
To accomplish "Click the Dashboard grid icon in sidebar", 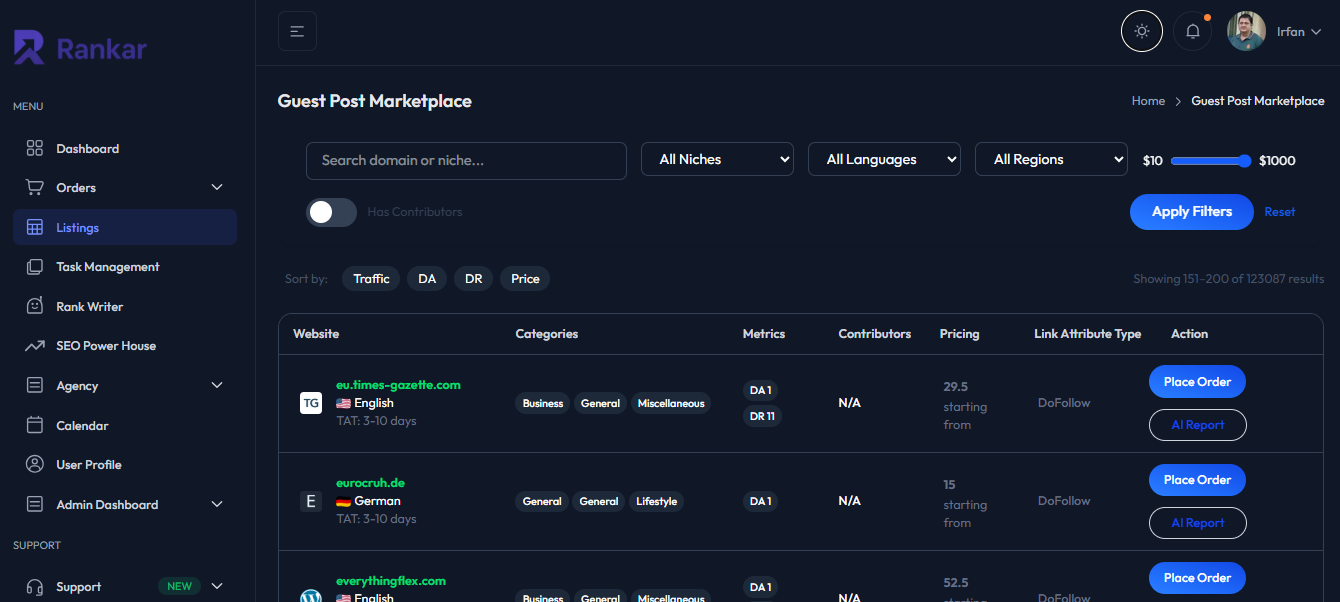I will [35, 148].
